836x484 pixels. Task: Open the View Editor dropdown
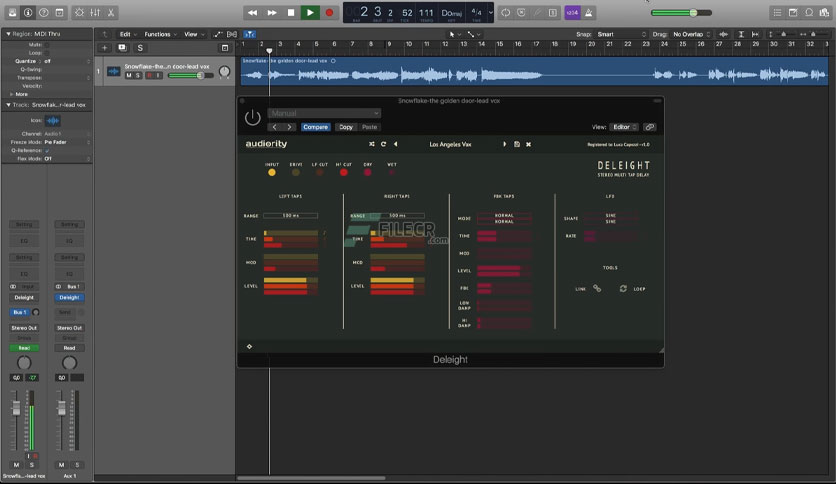624,127
